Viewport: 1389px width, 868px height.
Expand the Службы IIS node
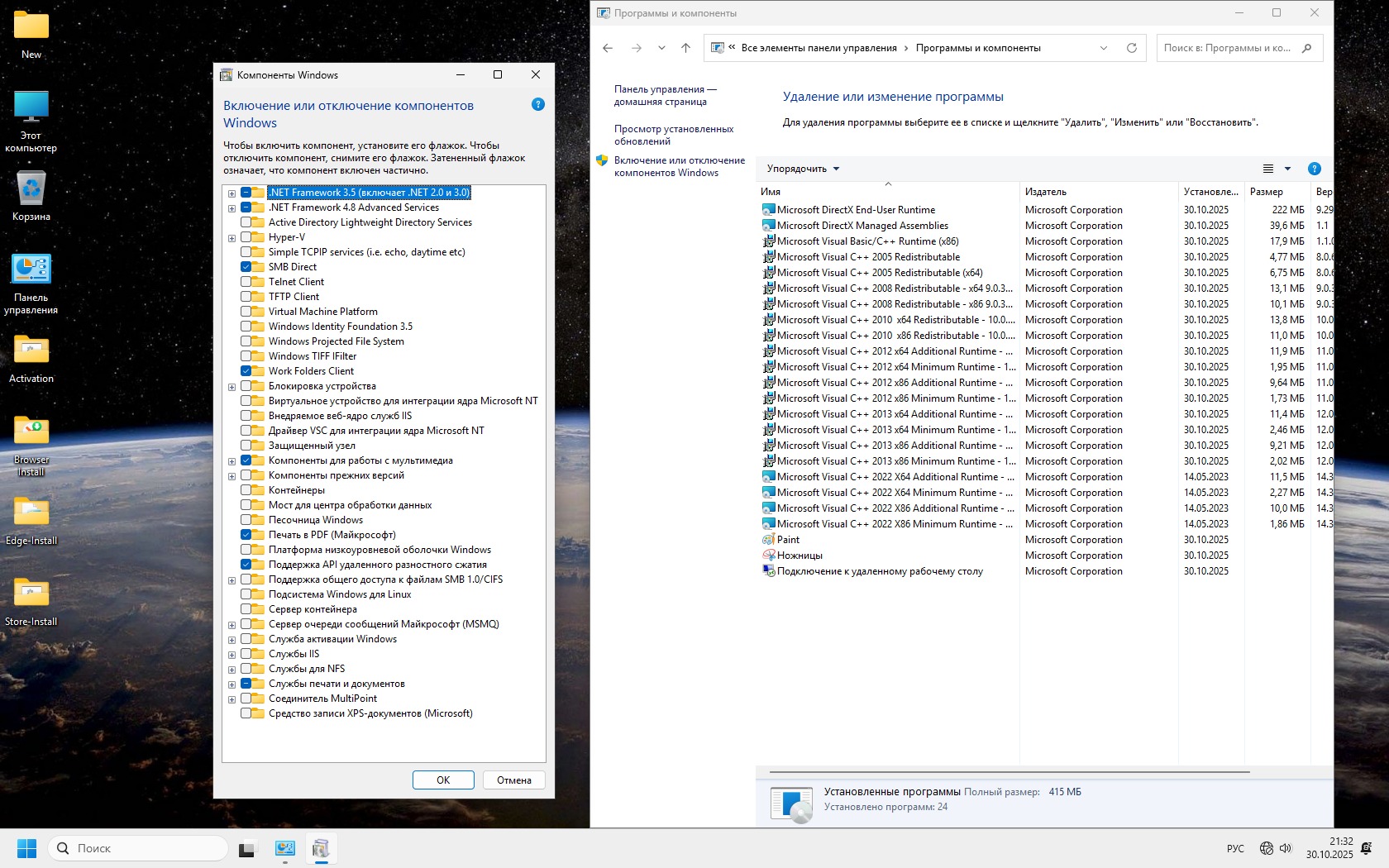pyautogui.click(x=231, y=655)
